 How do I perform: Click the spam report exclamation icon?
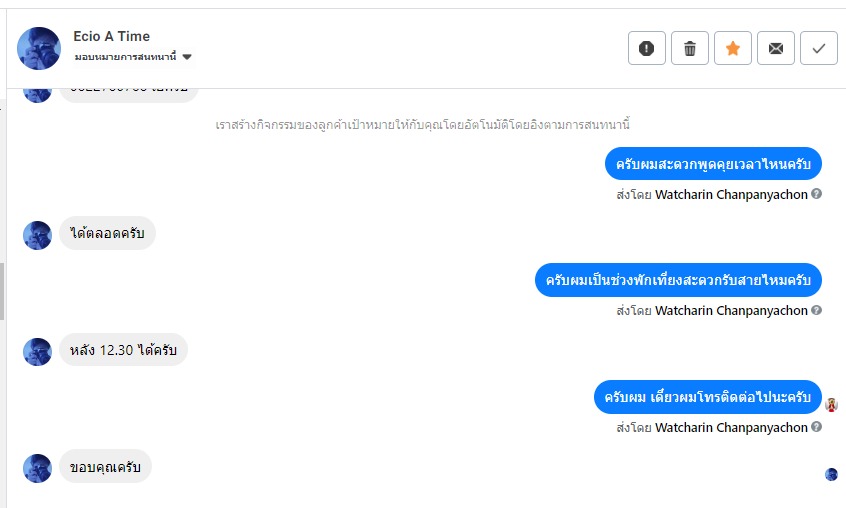tap(647, 48)
